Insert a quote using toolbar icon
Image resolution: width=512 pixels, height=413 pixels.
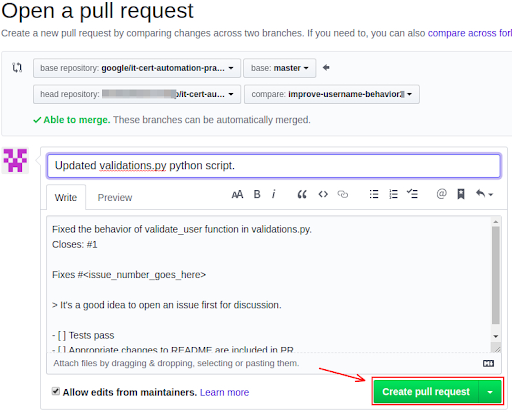[x=302, y=194]
